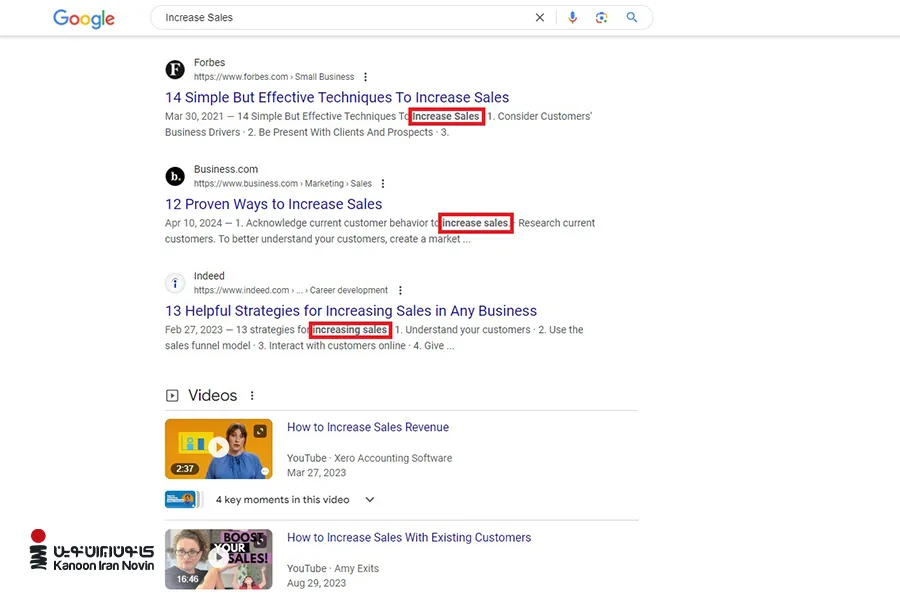Click the Indeed favicon
The width and height of the screenshot is (900, 600).
(x=175, y=283)
